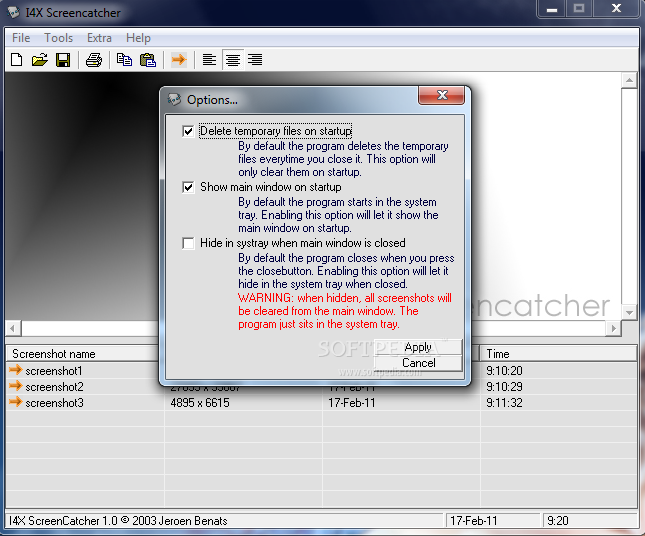The height and width of the screenshot is (536, 645).
Task: Click the I4X Screencatcher title bar icon
Action: [14, 12]
